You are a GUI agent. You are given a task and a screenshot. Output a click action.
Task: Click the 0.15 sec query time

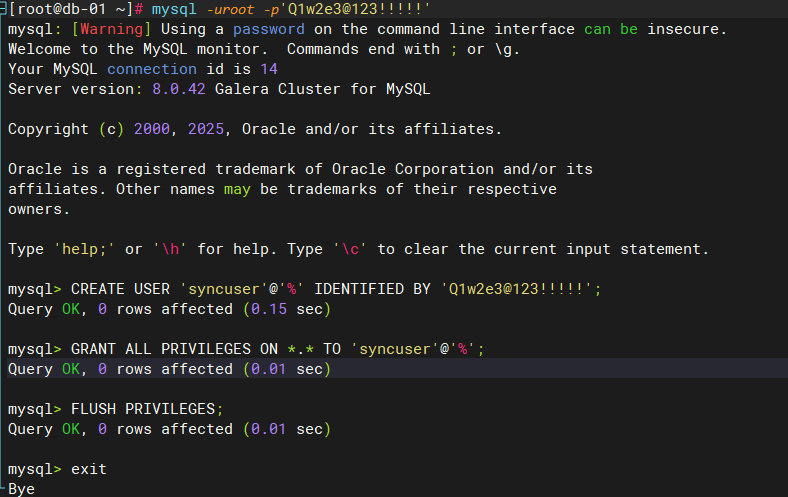tap(287, 309)
